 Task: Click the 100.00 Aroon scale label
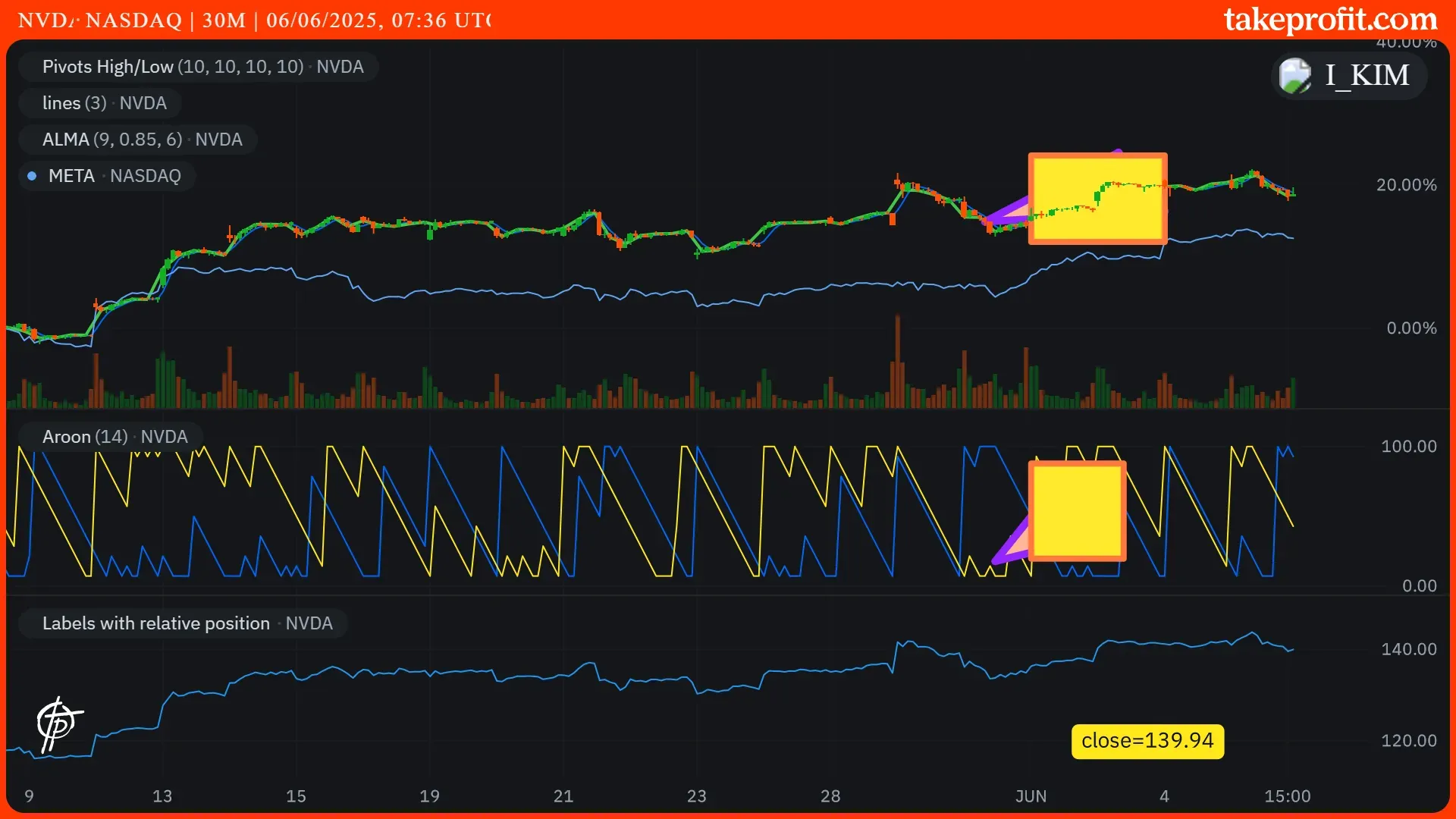tap(1408, 447)
